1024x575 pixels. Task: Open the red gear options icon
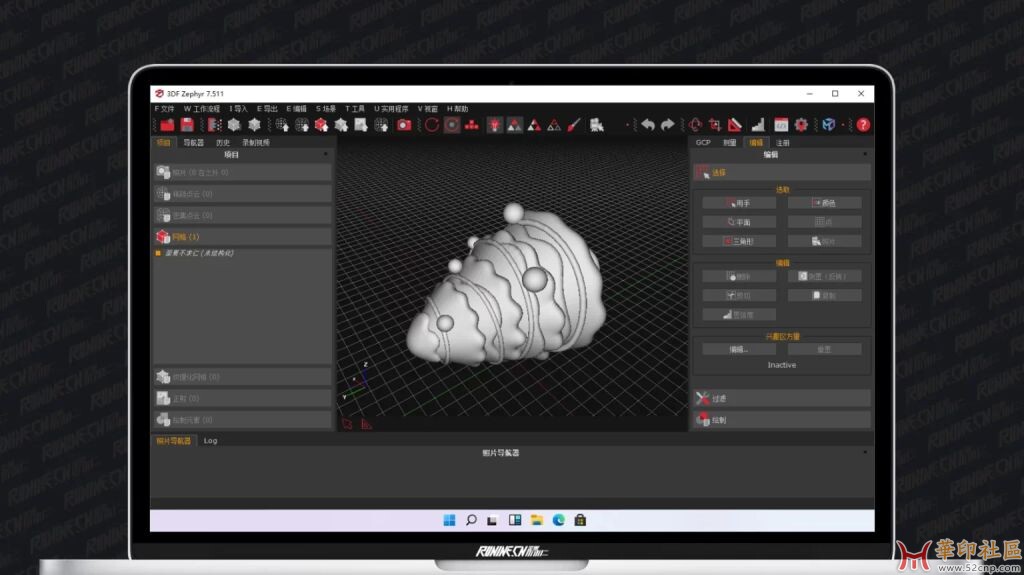tap(801, 125)
